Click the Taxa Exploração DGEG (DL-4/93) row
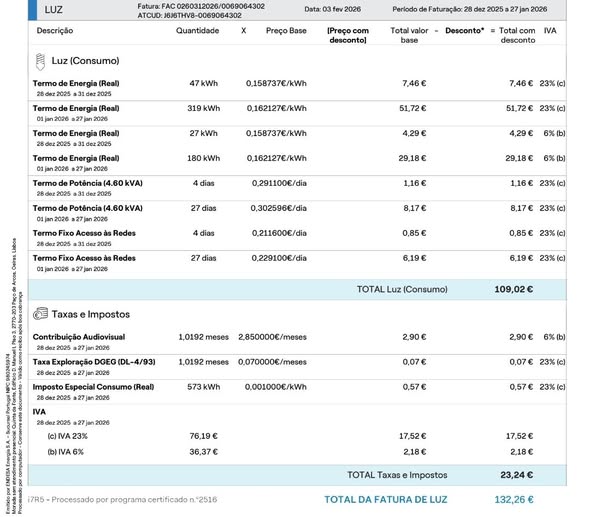590x517 pixels. point(297,366)
